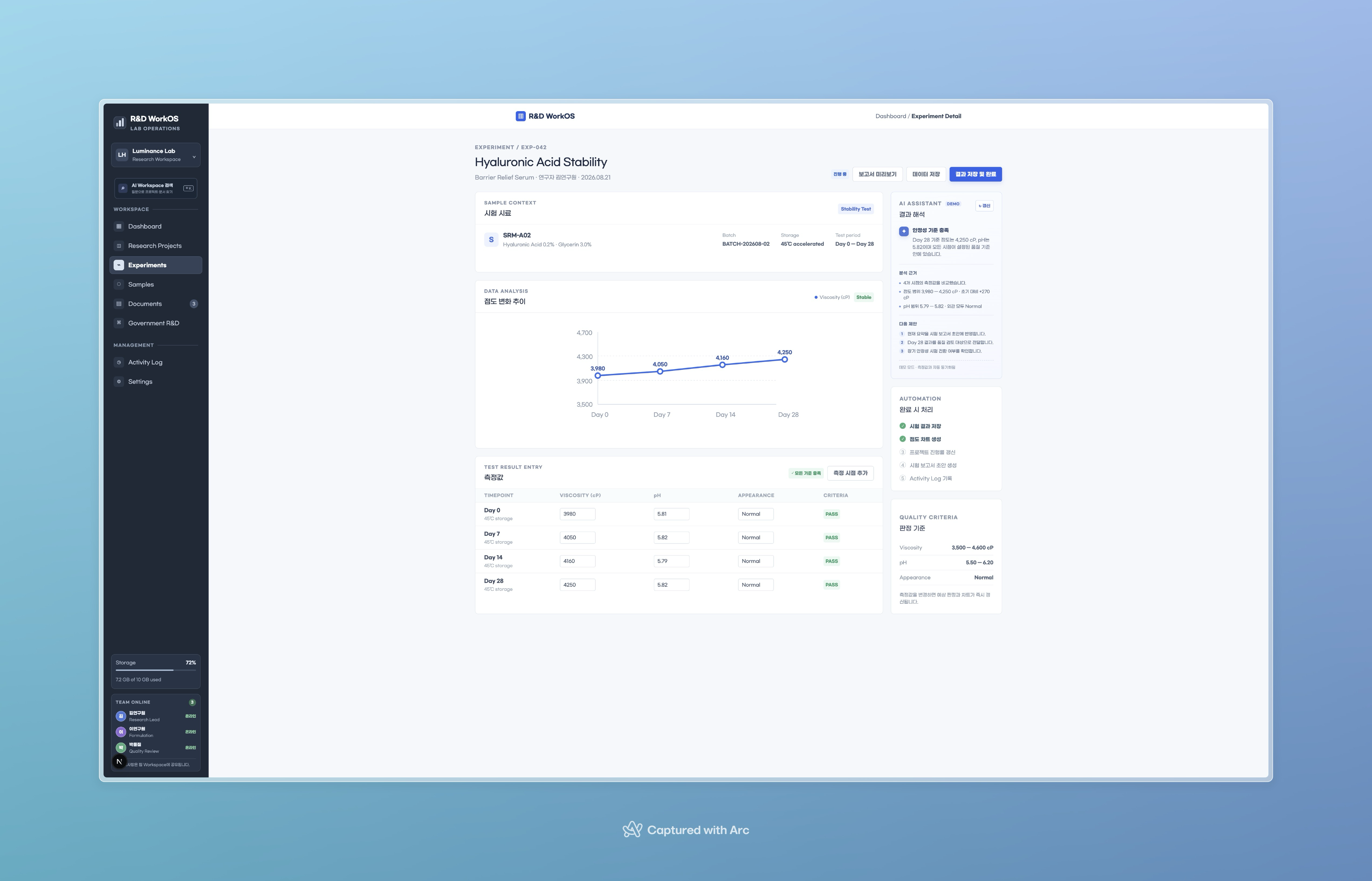
Task: Open Samples in the sidebar
Action: coord(156,284)
